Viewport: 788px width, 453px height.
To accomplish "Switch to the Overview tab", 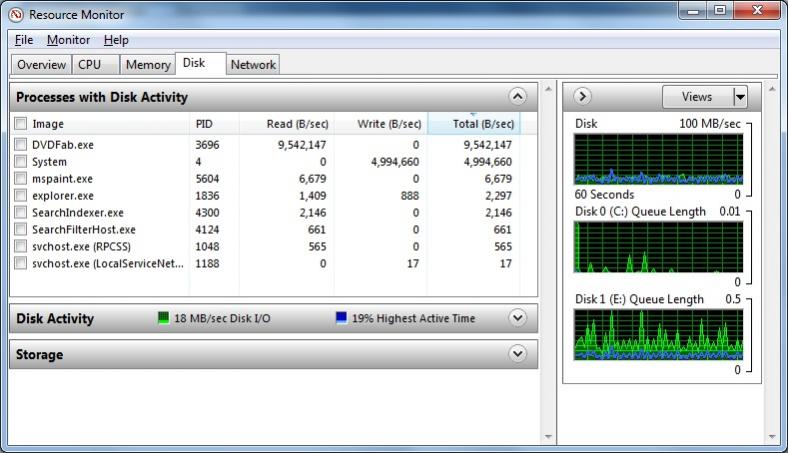I will click(41, 65).
